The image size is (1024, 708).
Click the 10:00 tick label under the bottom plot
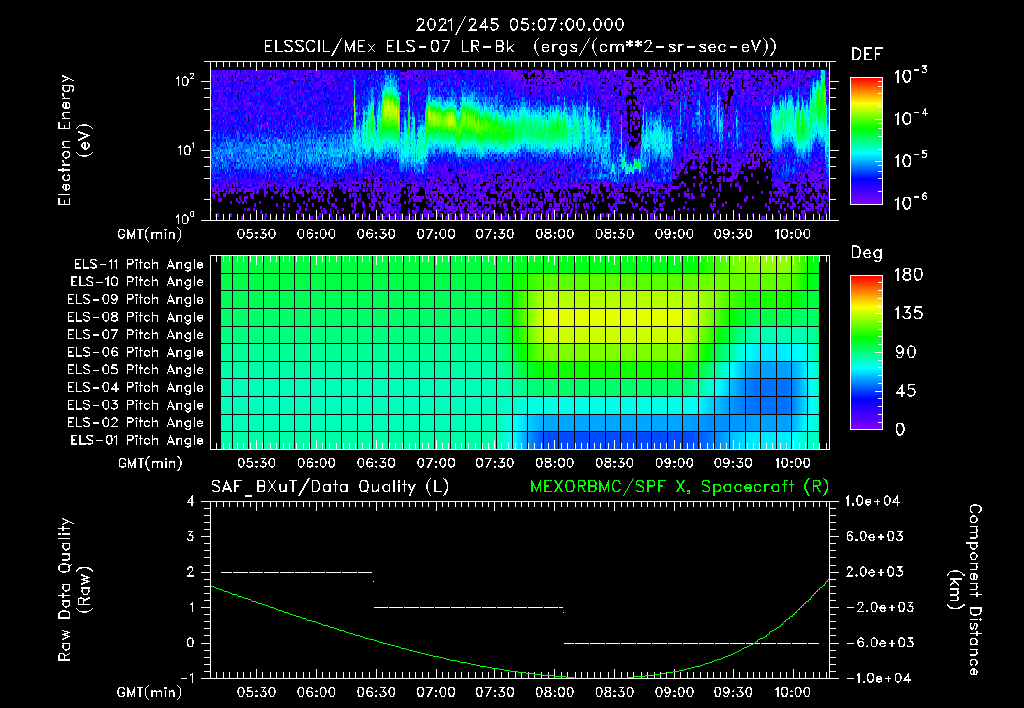pos(792,692)
